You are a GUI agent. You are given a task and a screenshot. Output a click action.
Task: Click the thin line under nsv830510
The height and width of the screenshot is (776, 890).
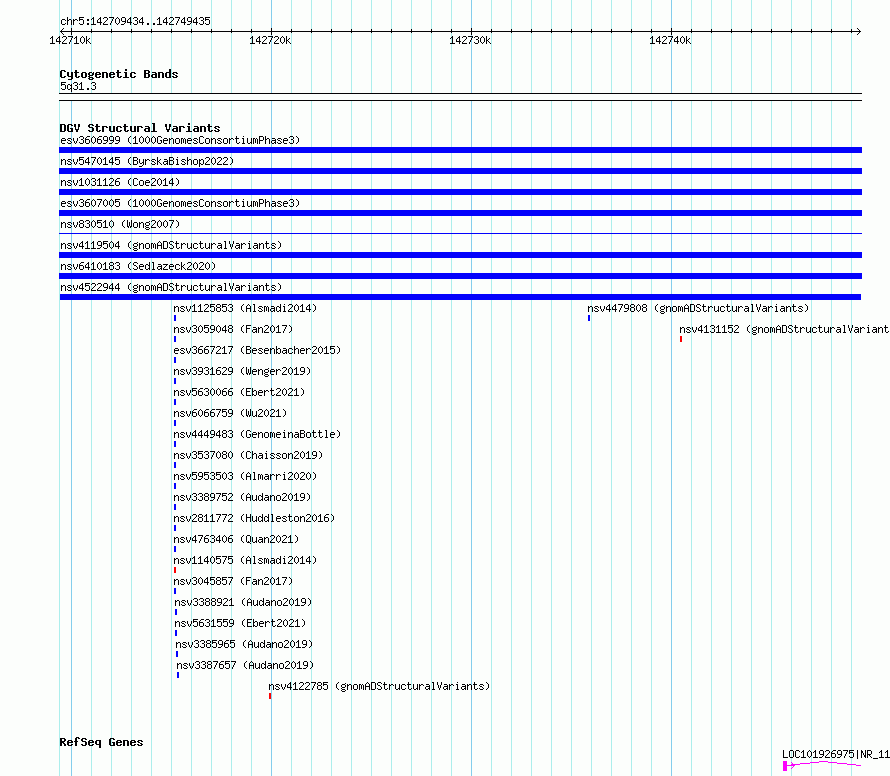point(460,233)
